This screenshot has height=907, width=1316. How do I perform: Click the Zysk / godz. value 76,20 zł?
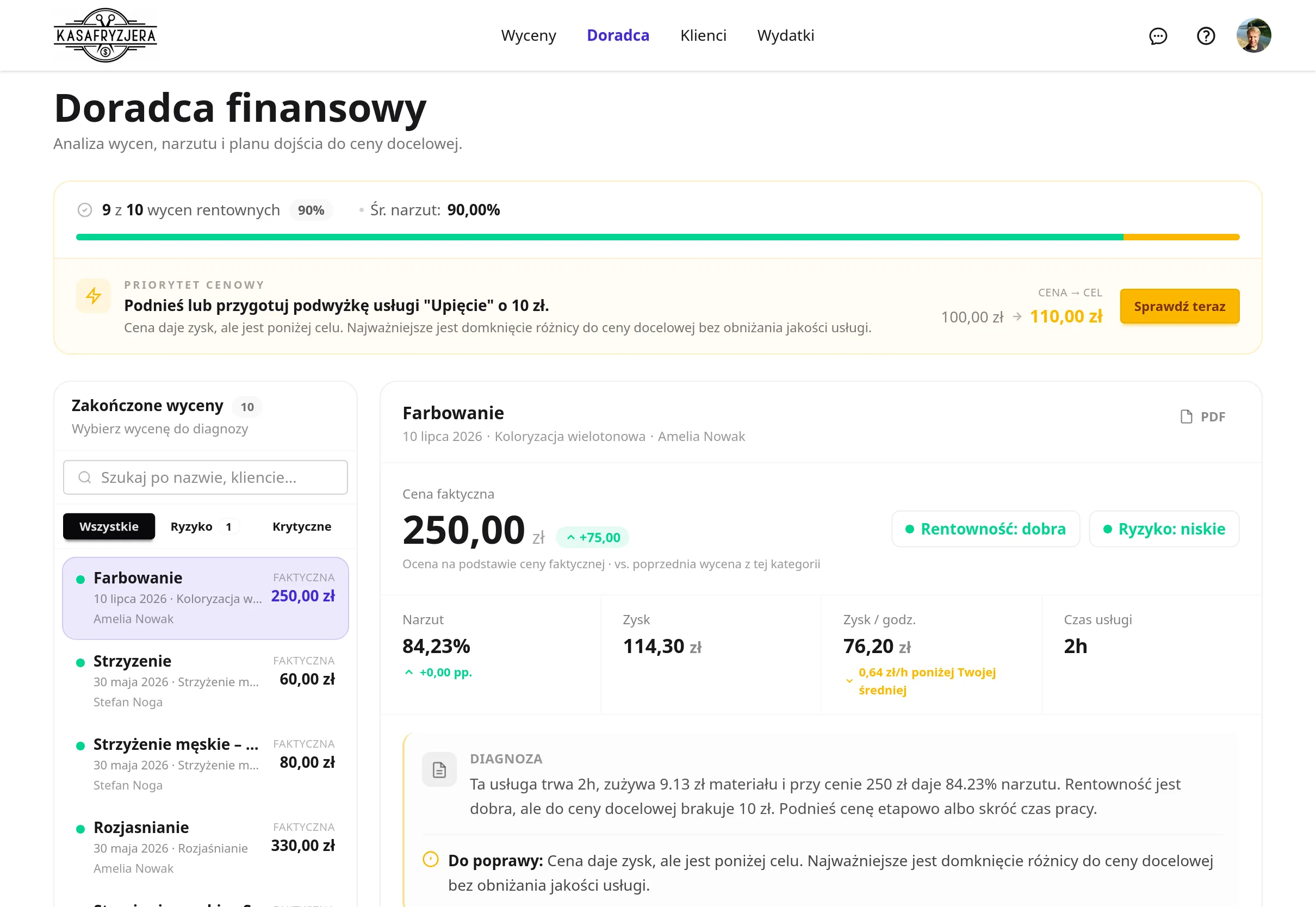877,646
